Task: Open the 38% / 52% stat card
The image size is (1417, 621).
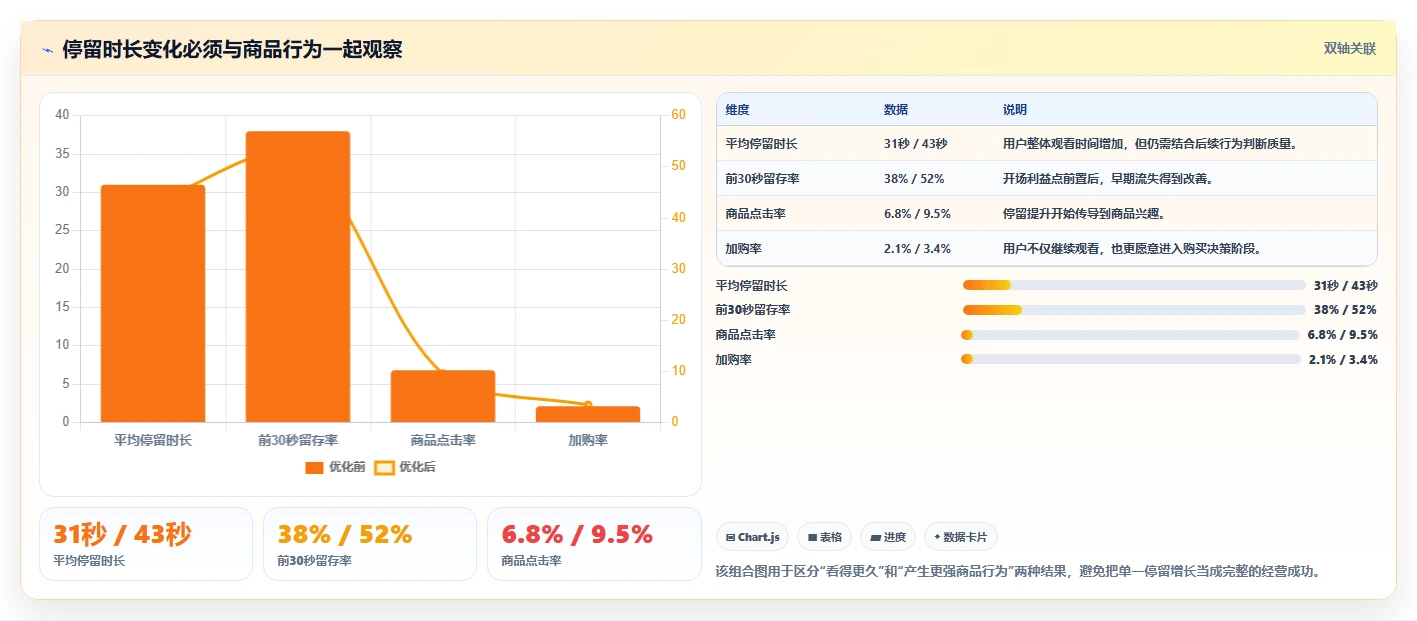Action: pyautogui.click(x=370, y=544)
